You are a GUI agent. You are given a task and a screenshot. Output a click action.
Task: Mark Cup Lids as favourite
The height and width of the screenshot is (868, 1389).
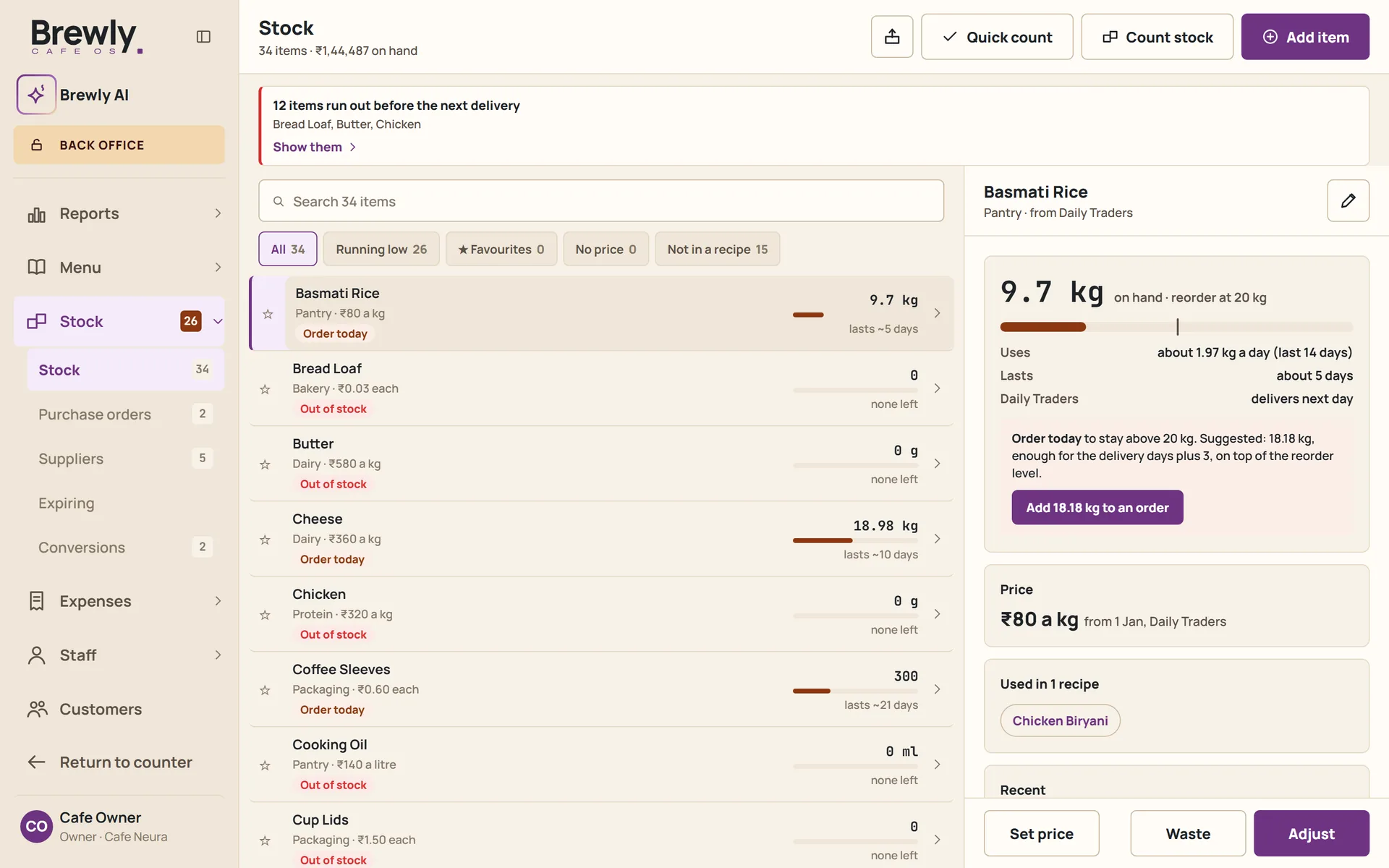tap(265, 841)
